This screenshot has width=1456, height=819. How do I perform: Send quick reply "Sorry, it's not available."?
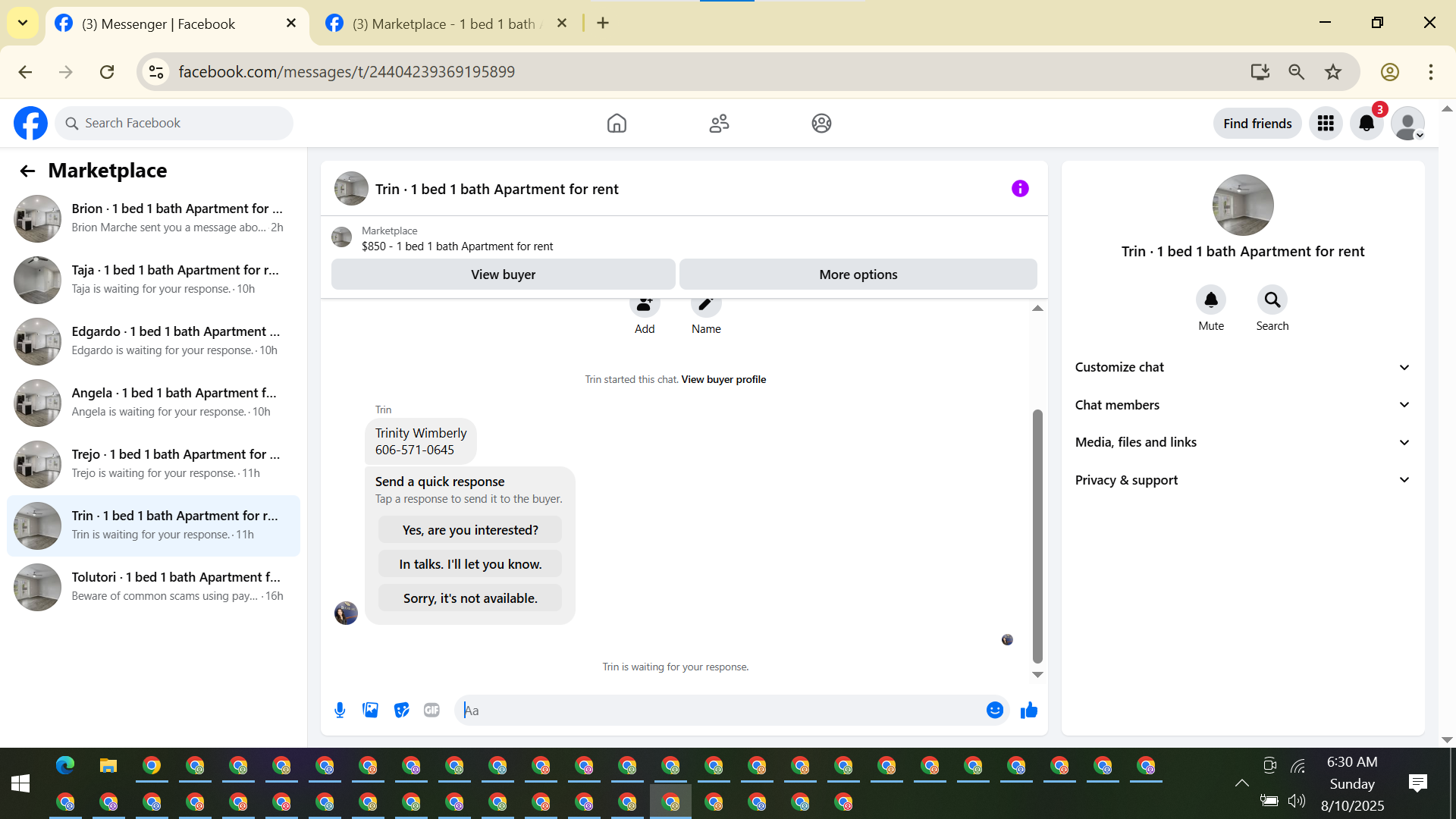pos(470,598)
